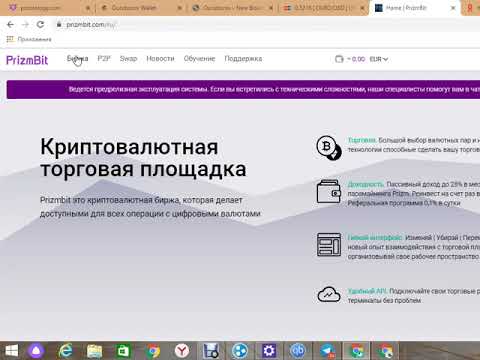Open the floppy disk taskbar app
480x360 pixels.
211,351
